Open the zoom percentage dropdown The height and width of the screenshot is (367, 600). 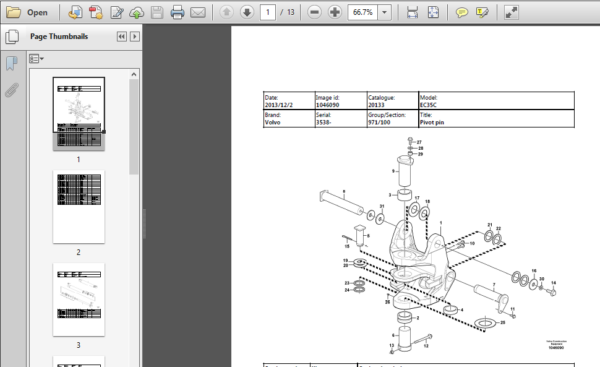pos(384,12)
